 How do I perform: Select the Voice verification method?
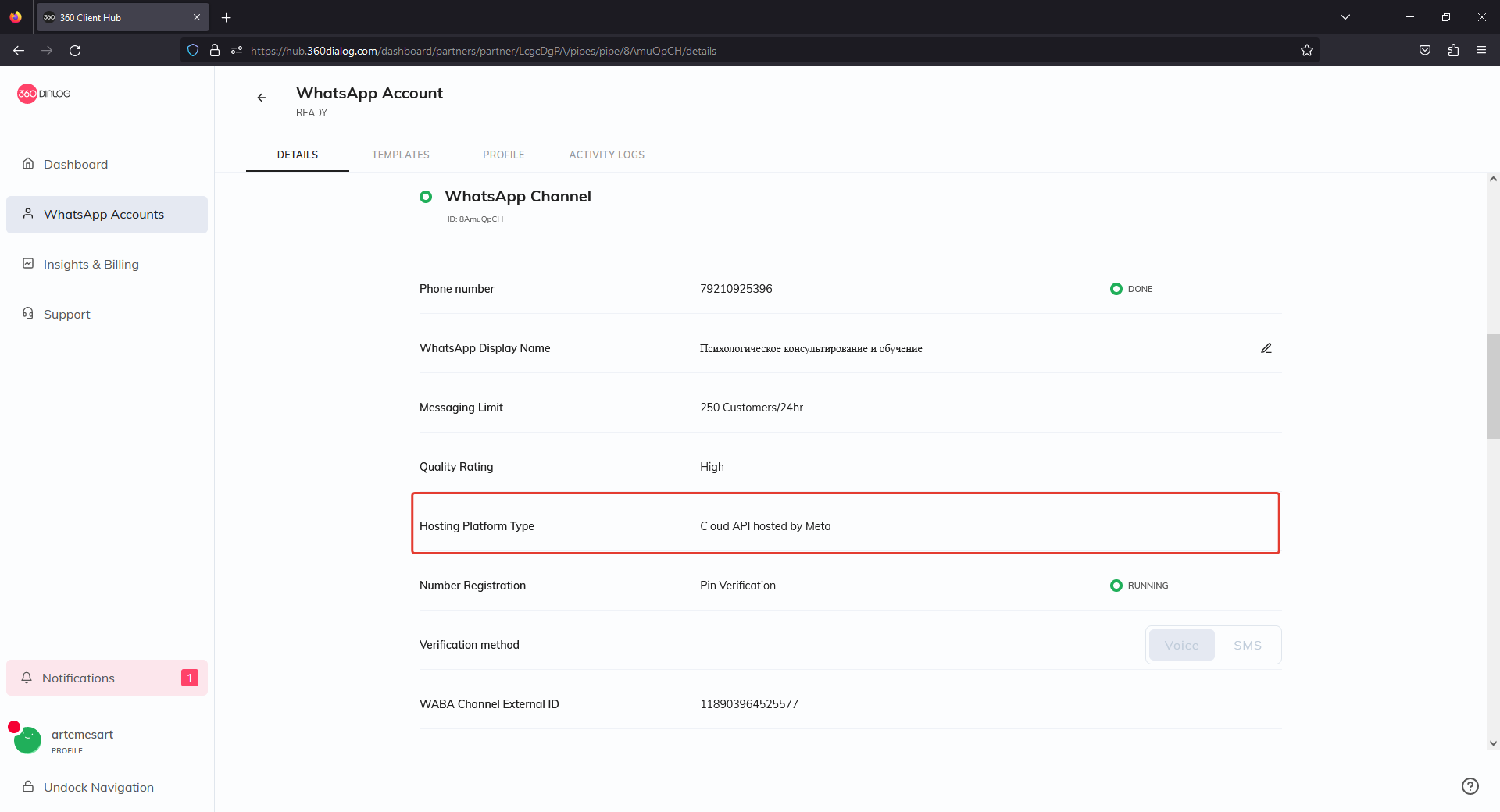(x=1181, y=645)
